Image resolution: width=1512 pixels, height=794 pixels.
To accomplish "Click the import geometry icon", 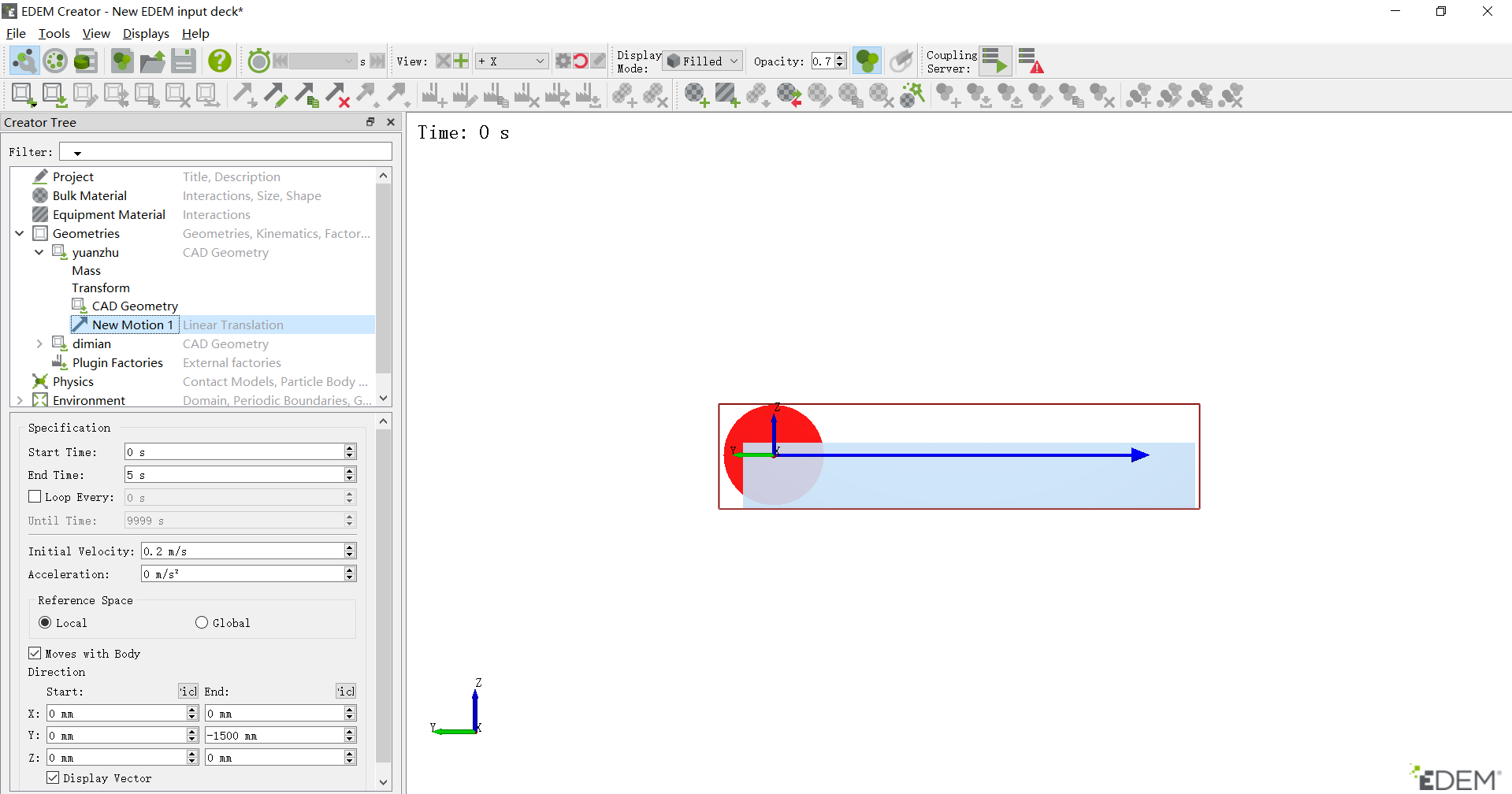I will pos(54,95).
